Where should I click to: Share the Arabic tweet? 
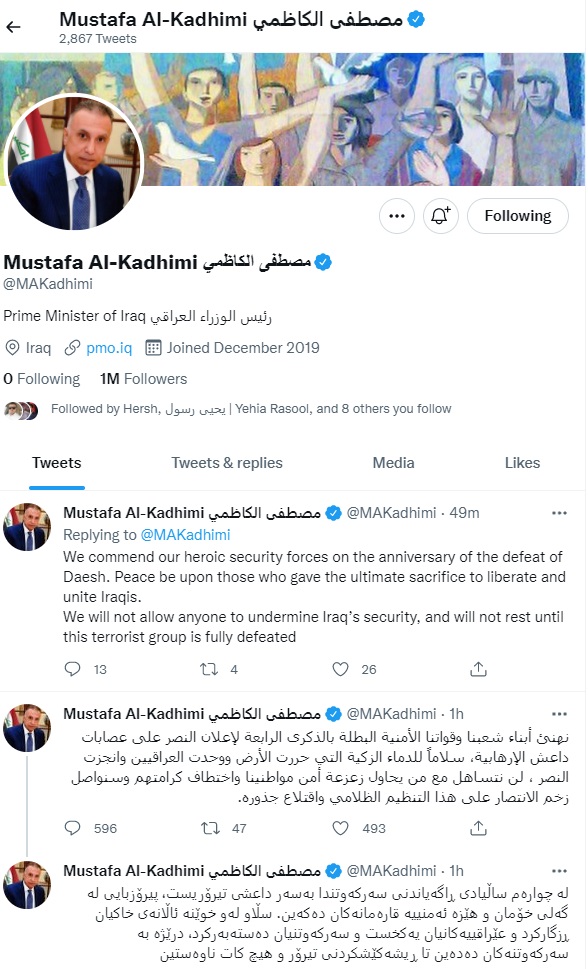[x=479, y=827]
